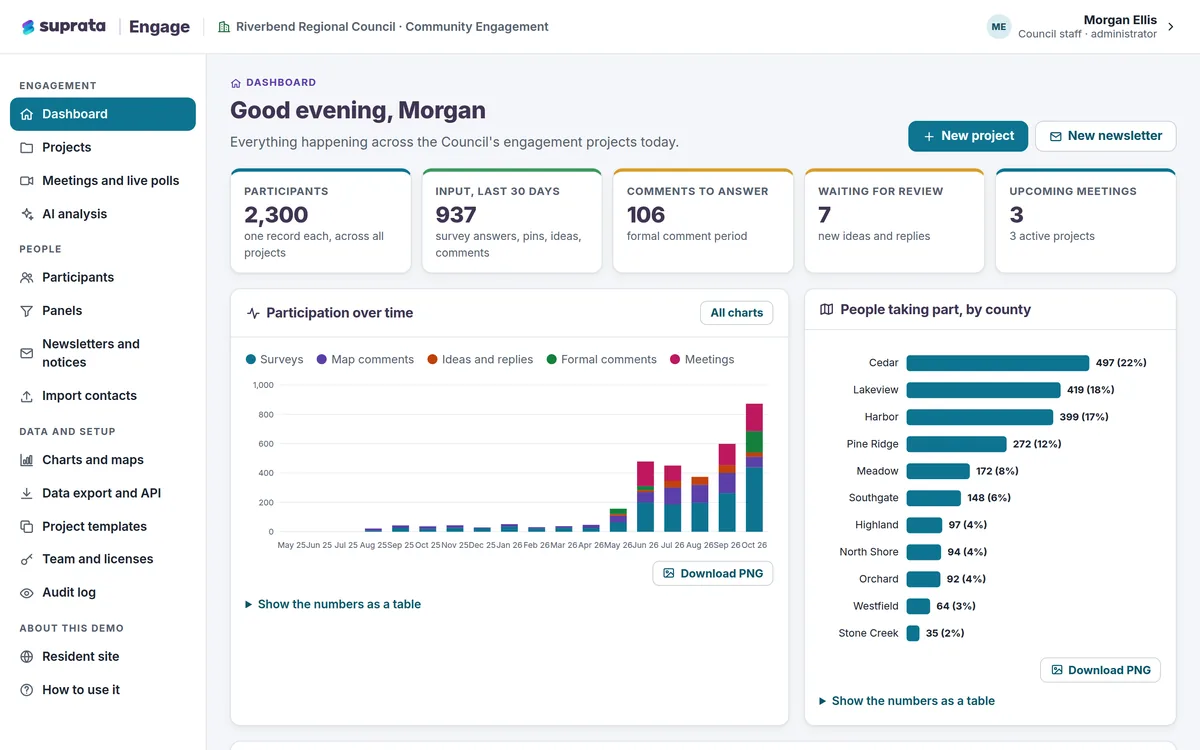Toggle the Surveys legend series

274,359
